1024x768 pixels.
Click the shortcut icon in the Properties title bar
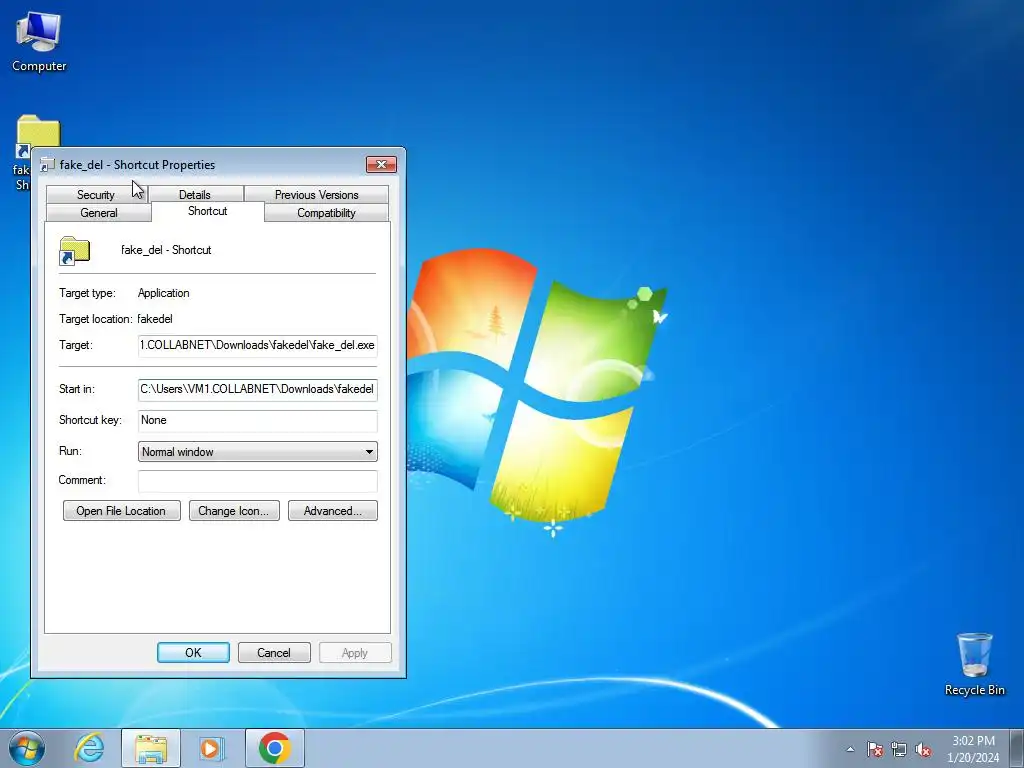click(47, 165)
